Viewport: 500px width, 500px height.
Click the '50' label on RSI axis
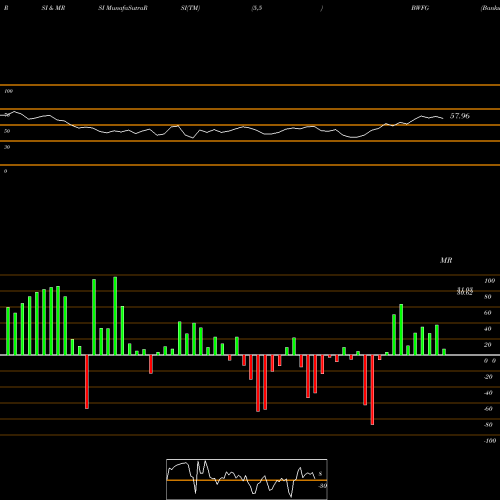tap(7, 131)
